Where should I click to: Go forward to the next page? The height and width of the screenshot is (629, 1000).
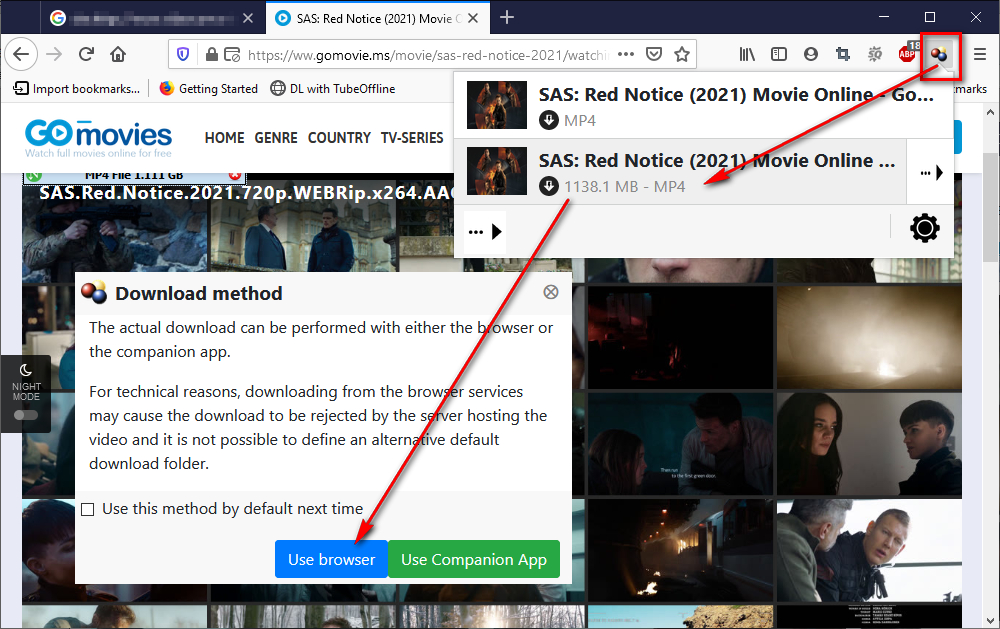pos(54,54)
